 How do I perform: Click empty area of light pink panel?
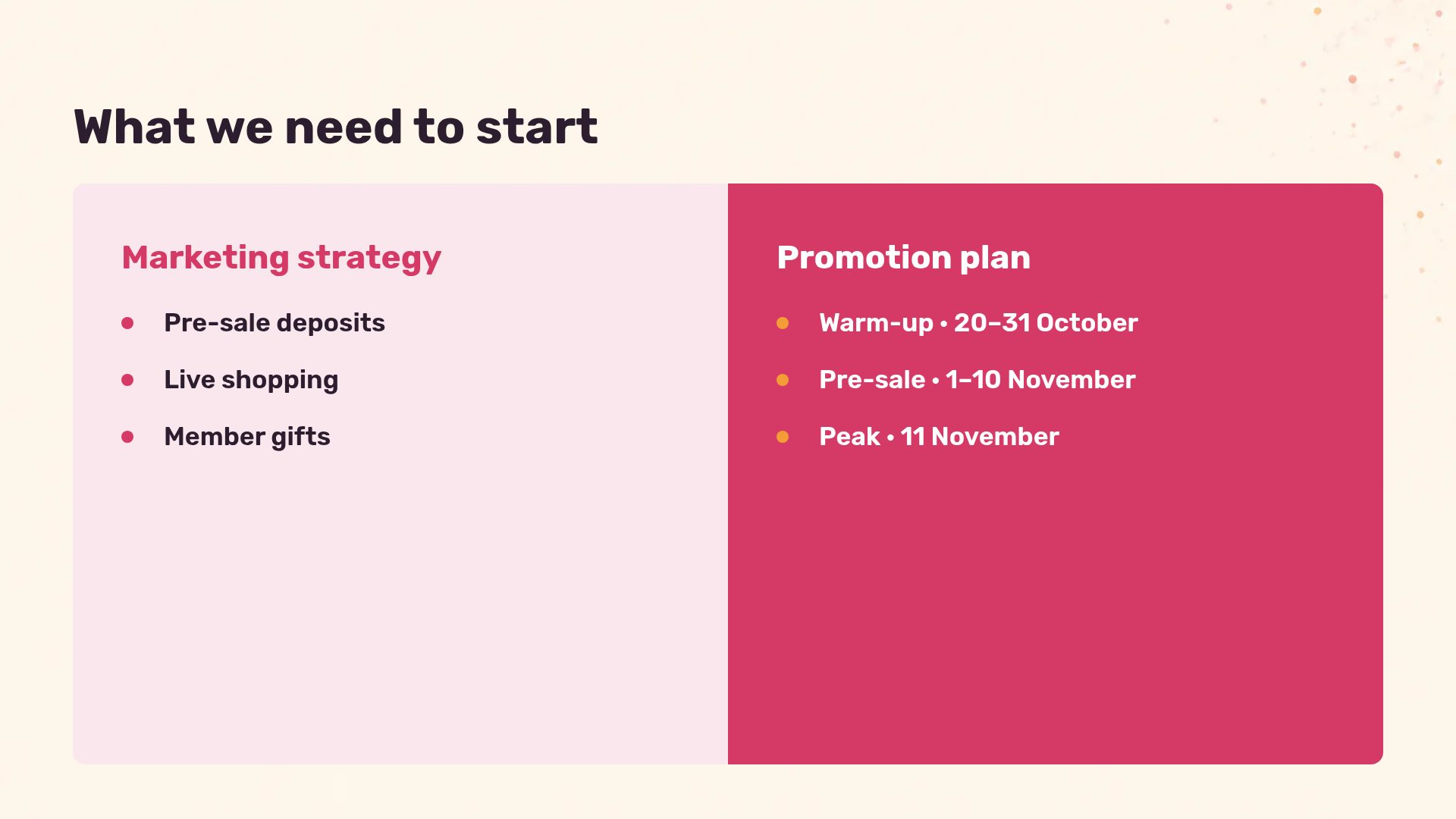pos(400,607)
